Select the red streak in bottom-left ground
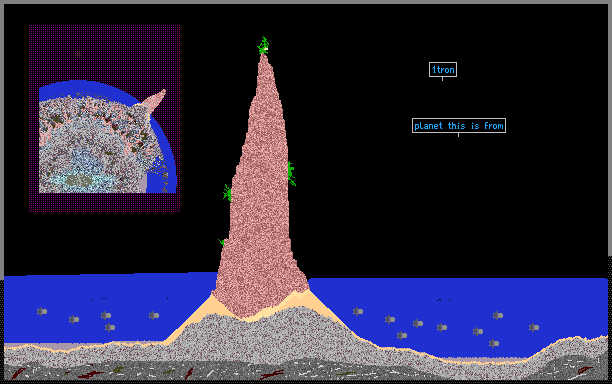 pyautogui.click(x=17, y=373)
